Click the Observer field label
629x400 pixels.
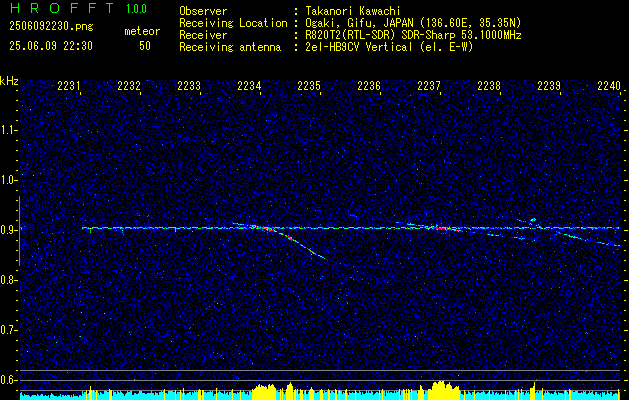coord(203,11)
